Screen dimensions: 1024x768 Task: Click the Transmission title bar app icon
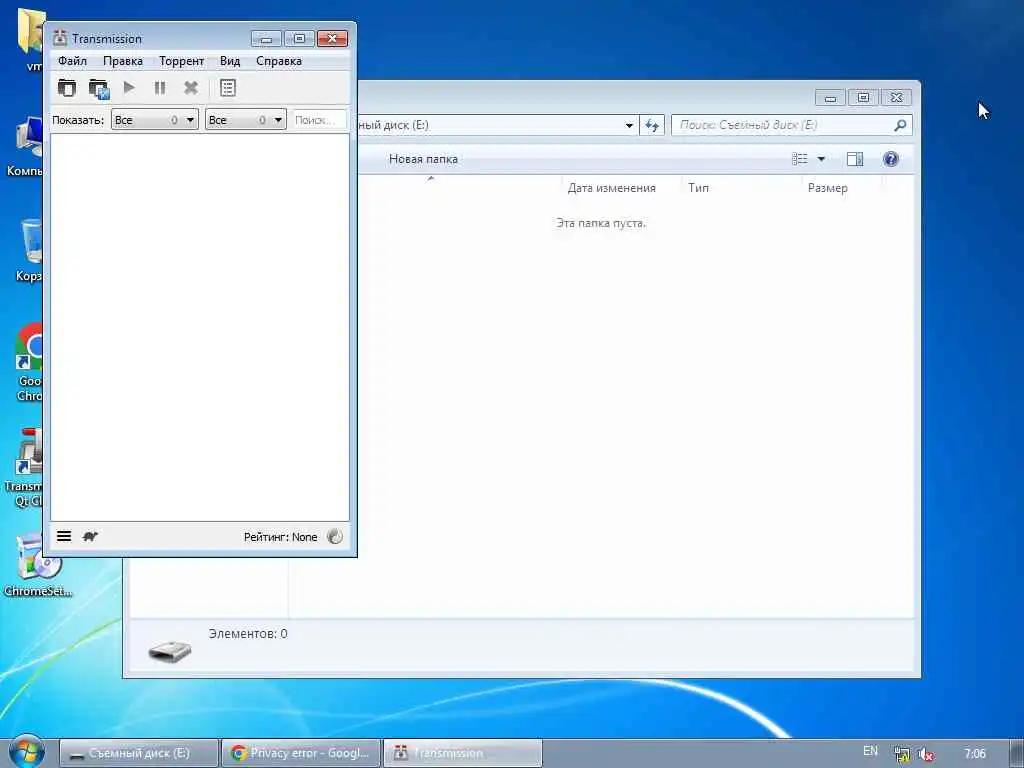tap(60, 38)
